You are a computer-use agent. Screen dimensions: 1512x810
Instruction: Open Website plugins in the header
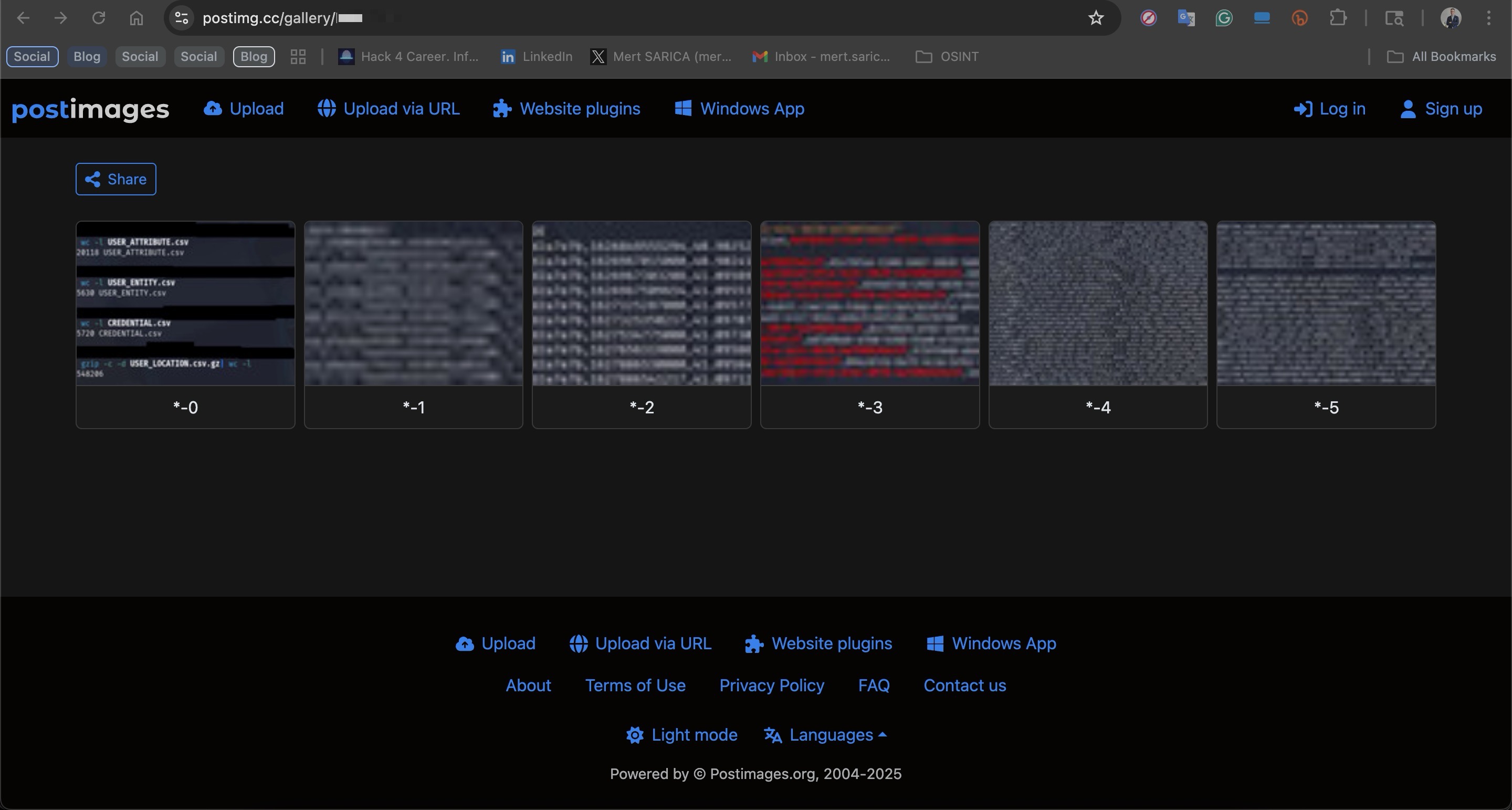coord(566,109)
